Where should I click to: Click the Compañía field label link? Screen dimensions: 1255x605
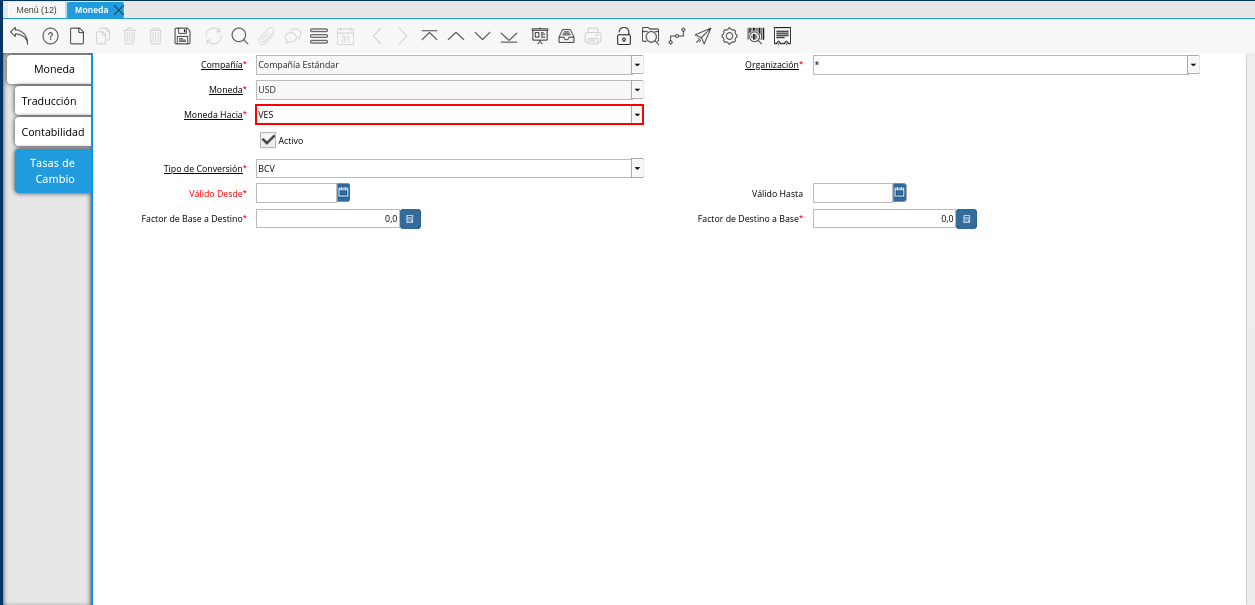pyautogui.click(x=222, y=65)
